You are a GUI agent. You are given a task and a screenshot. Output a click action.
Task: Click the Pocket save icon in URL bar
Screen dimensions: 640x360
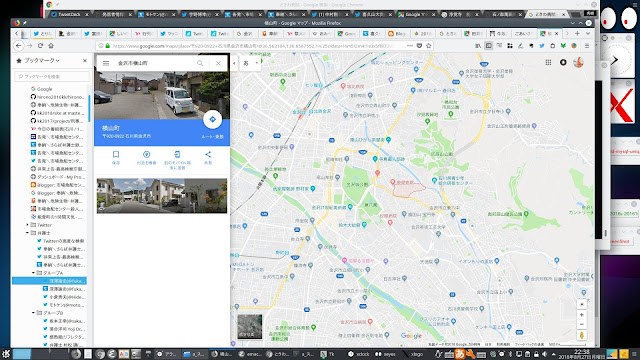coord(419,46)
